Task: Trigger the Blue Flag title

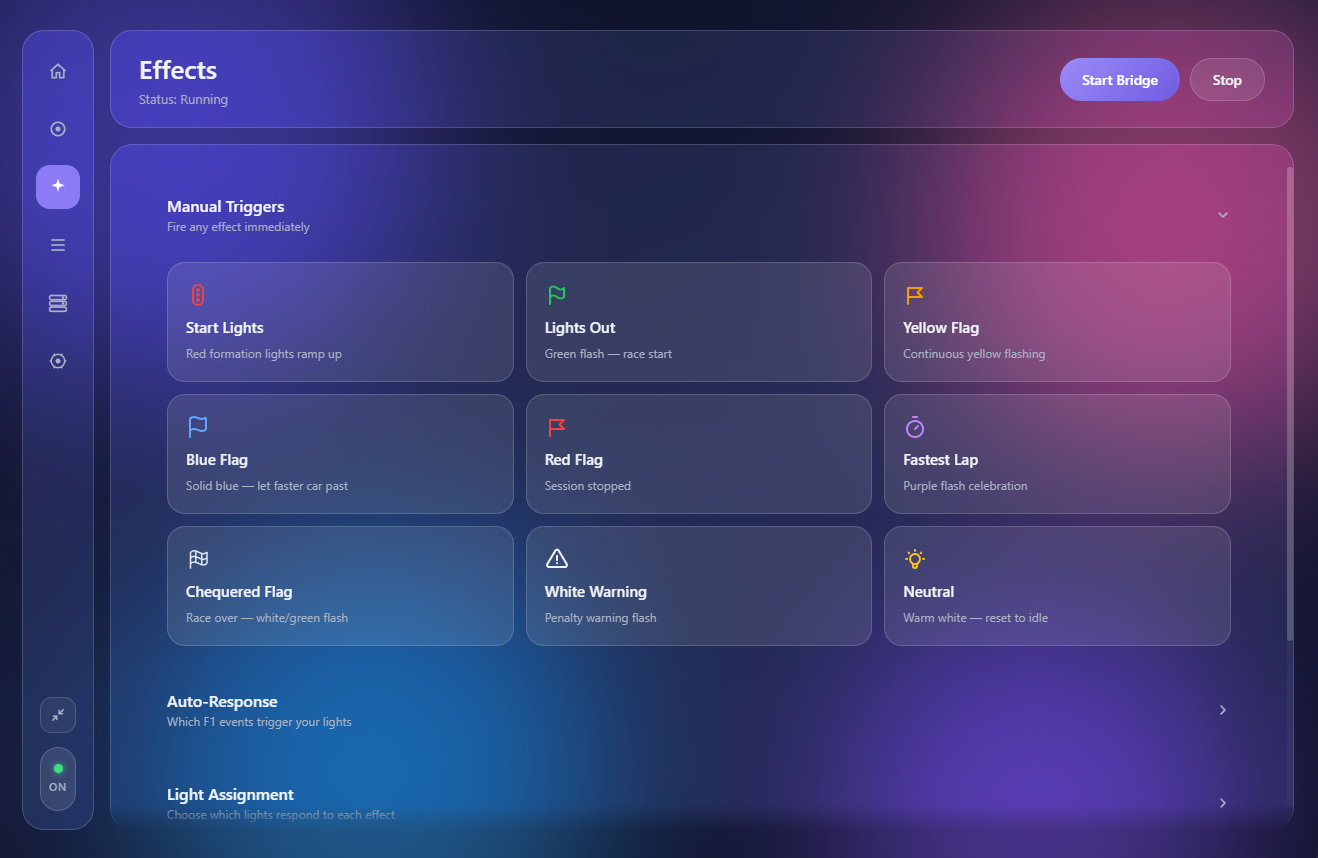Action: pyautogui.click(x=217, y=460)
